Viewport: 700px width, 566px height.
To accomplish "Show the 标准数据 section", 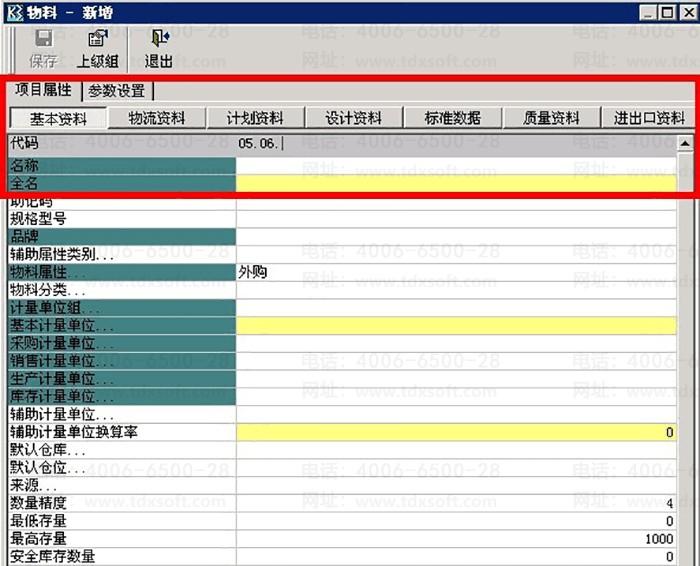I will coord(453,118).
